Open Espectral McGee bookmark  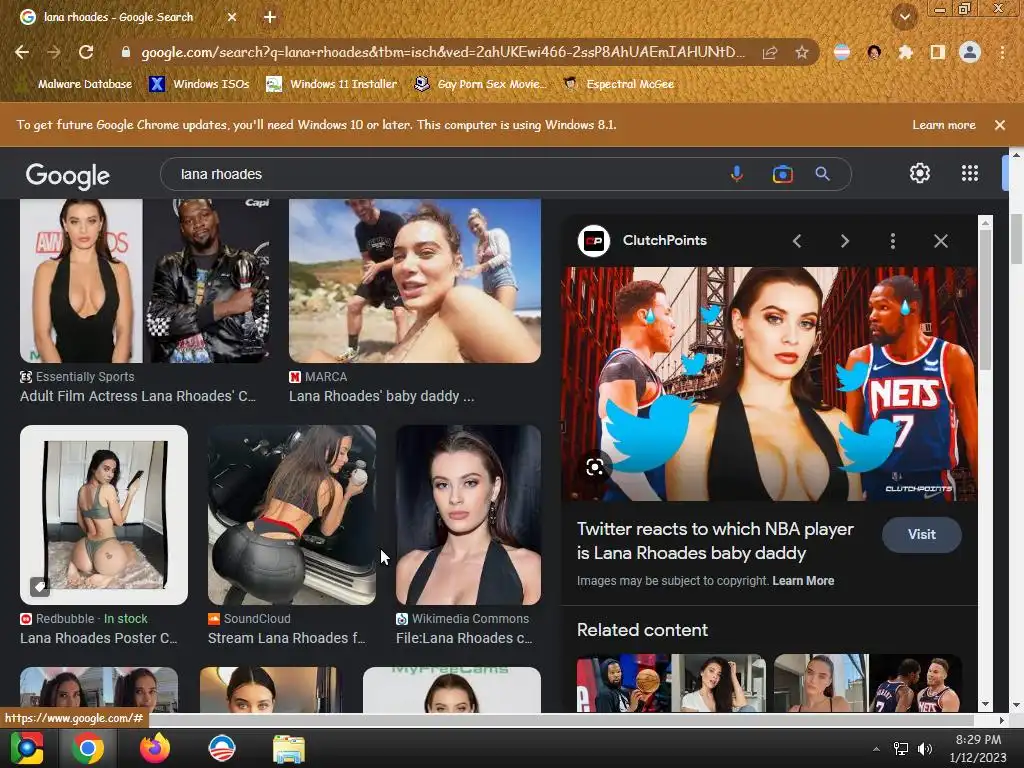619,84
